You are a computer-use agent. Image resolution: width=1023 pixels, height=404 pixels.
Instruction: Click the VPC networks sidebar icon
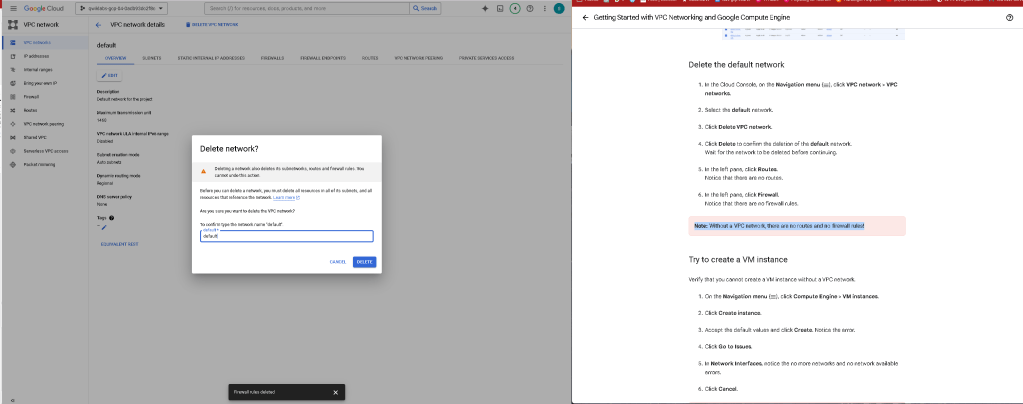pos(13,42)
